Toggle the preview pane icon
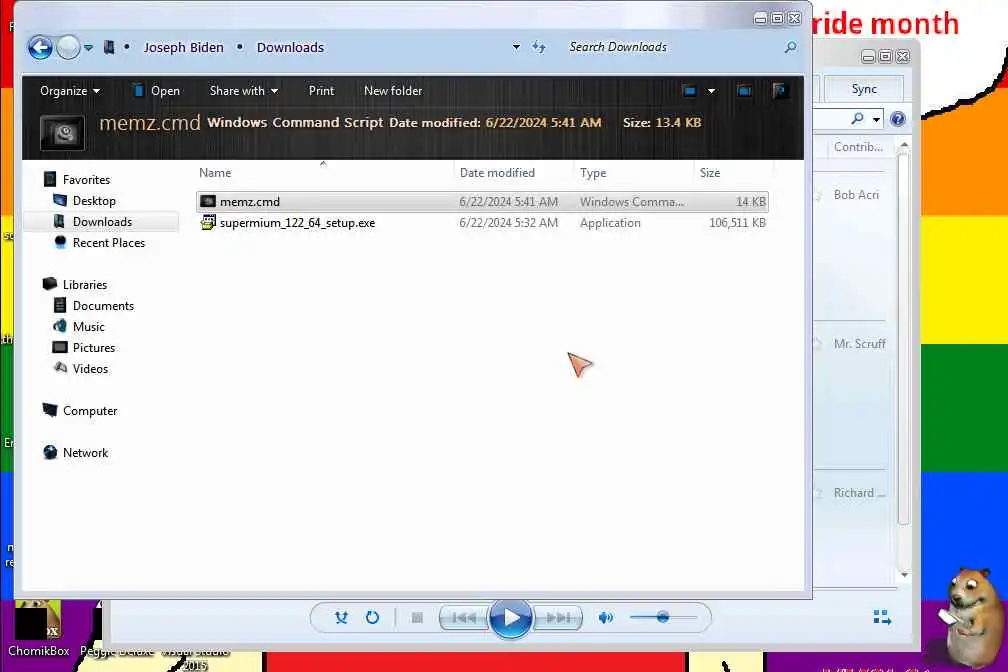Viewport: 1008px width, 672px height. 744,91
